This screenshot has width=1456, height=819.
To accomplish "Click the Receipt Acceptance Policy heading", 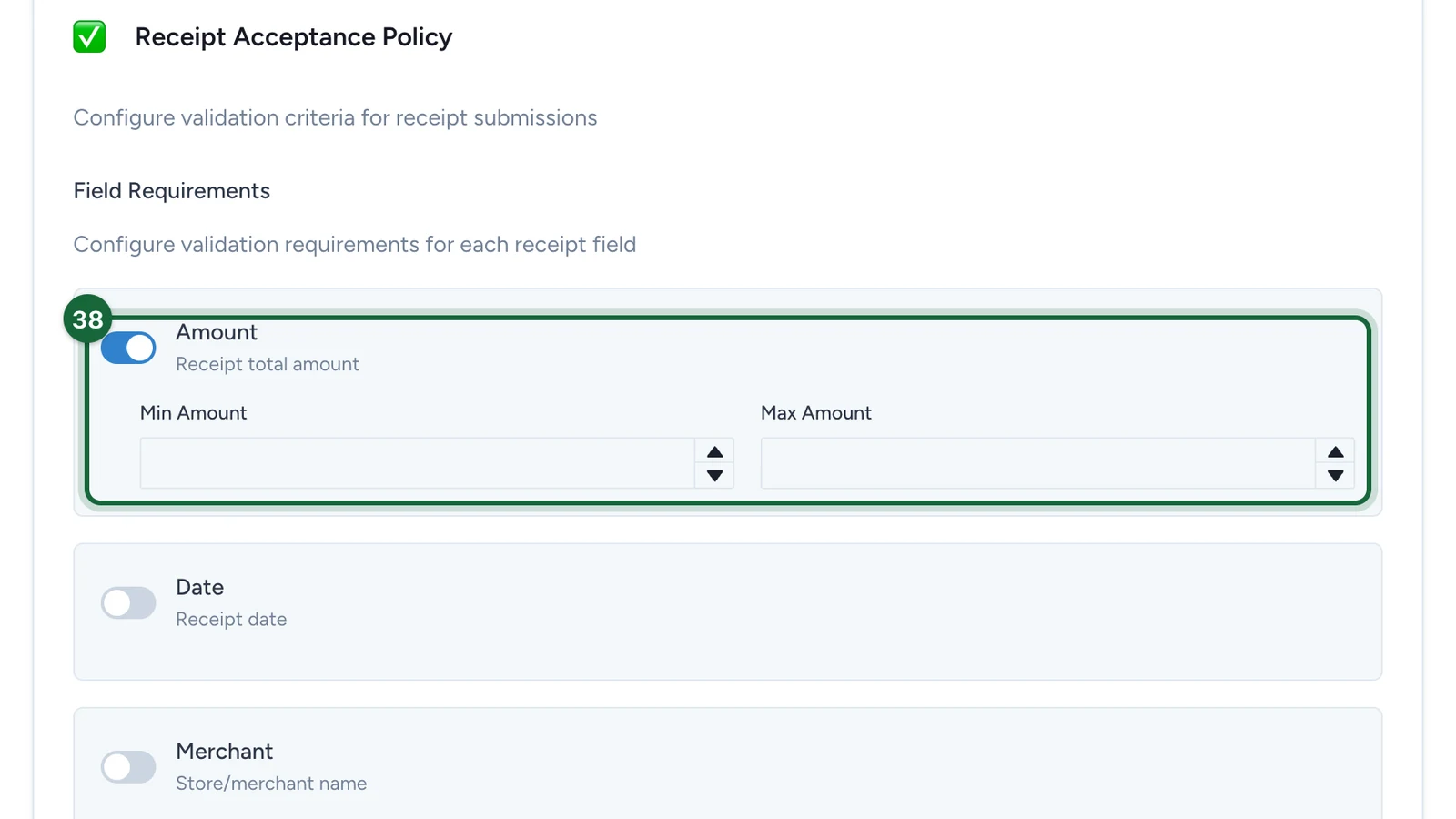I will point(293,37).
